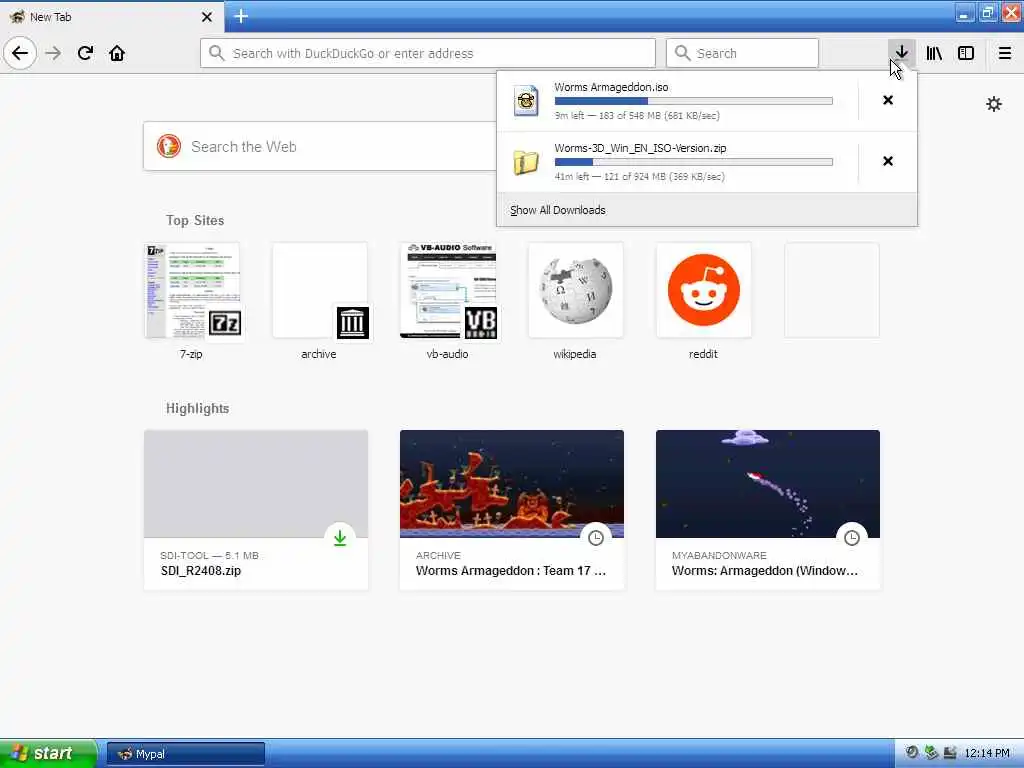Viewport: 1024px width, 768px height.
Task: Open Worms Armageddon : Team 17 archive highlight
Action: [x=512, y=510]
